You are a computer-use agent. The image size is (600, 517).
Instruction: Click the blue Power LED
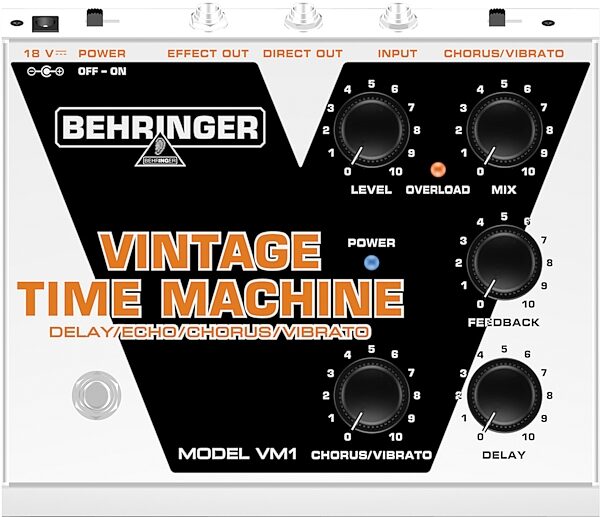[371, 263]
